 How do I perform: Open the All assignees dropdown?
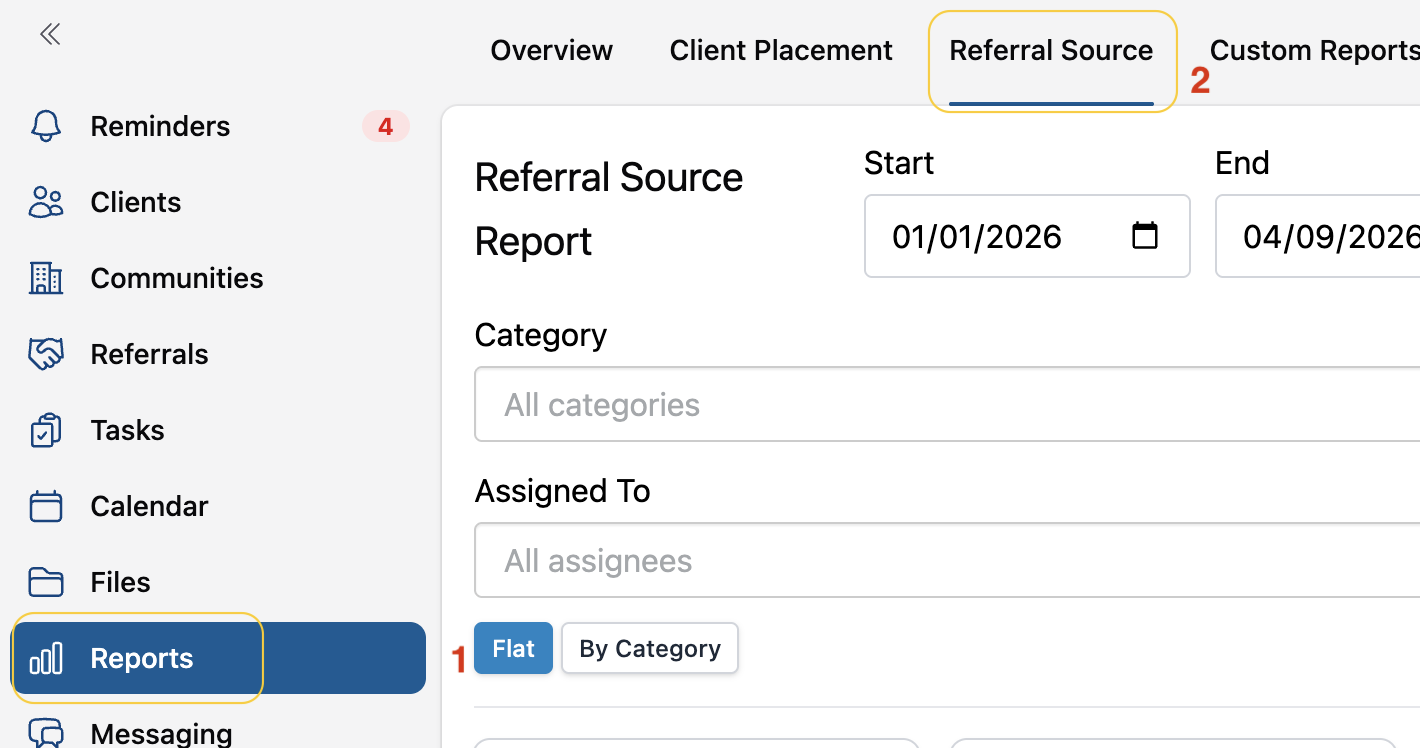pyautogui.click(x=947, y=560)
